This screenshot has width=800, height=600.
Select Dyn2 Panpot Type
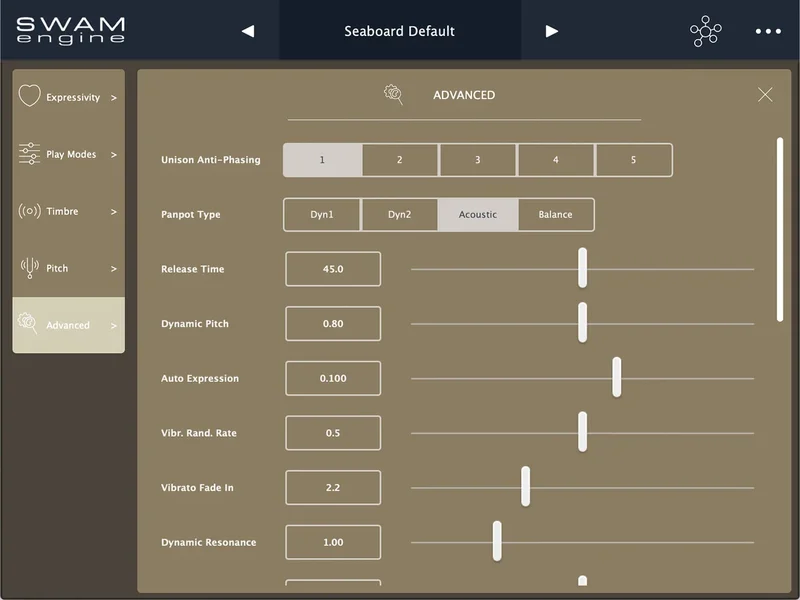tap(399, 214)
